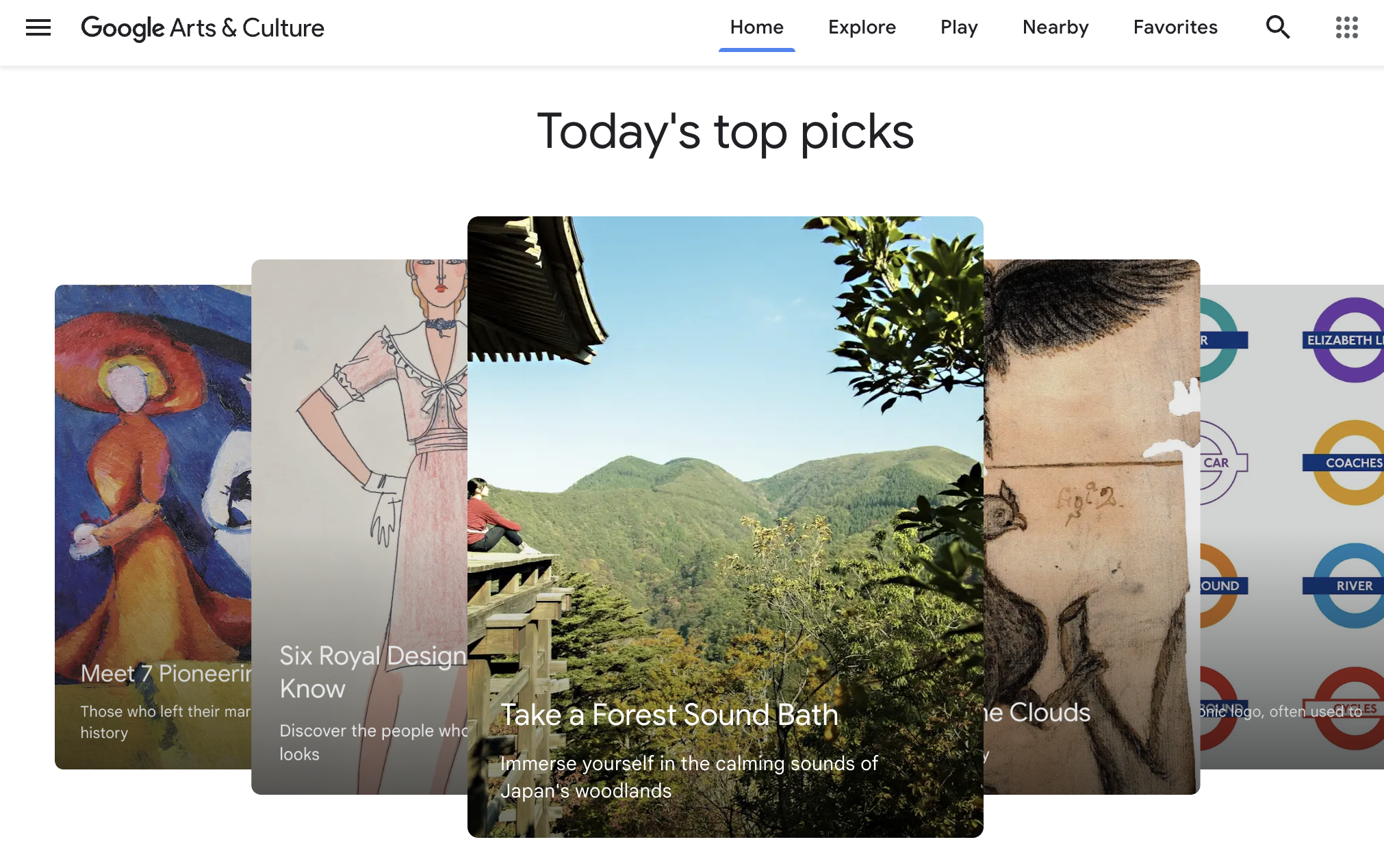Open the Meet 7 Pioneering card
The image size is (1384, 868).
(153, 526)
